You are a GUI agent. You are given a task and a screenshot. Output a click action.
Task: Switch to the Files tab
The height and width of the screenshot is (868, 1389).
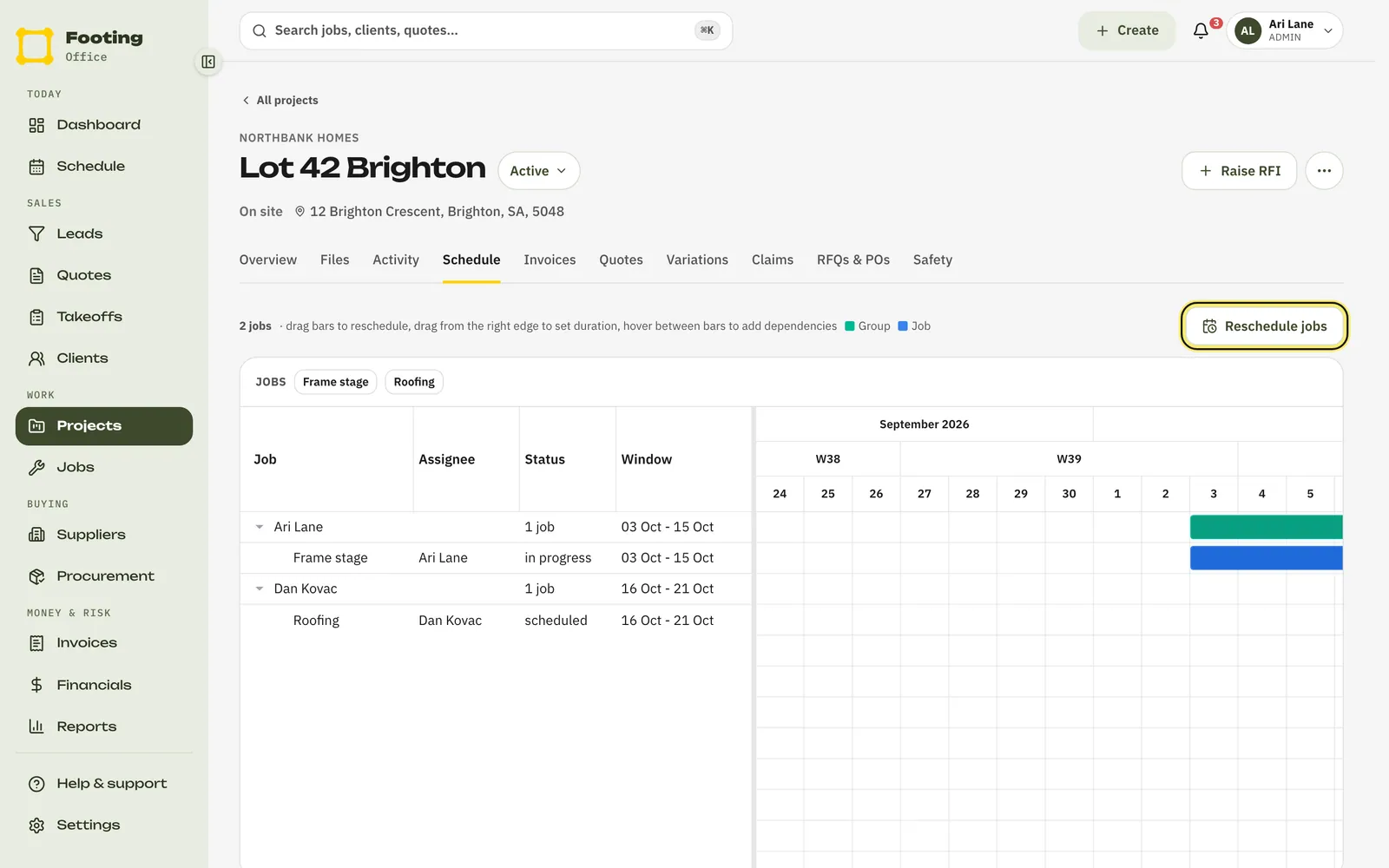[x=334, y=260]
